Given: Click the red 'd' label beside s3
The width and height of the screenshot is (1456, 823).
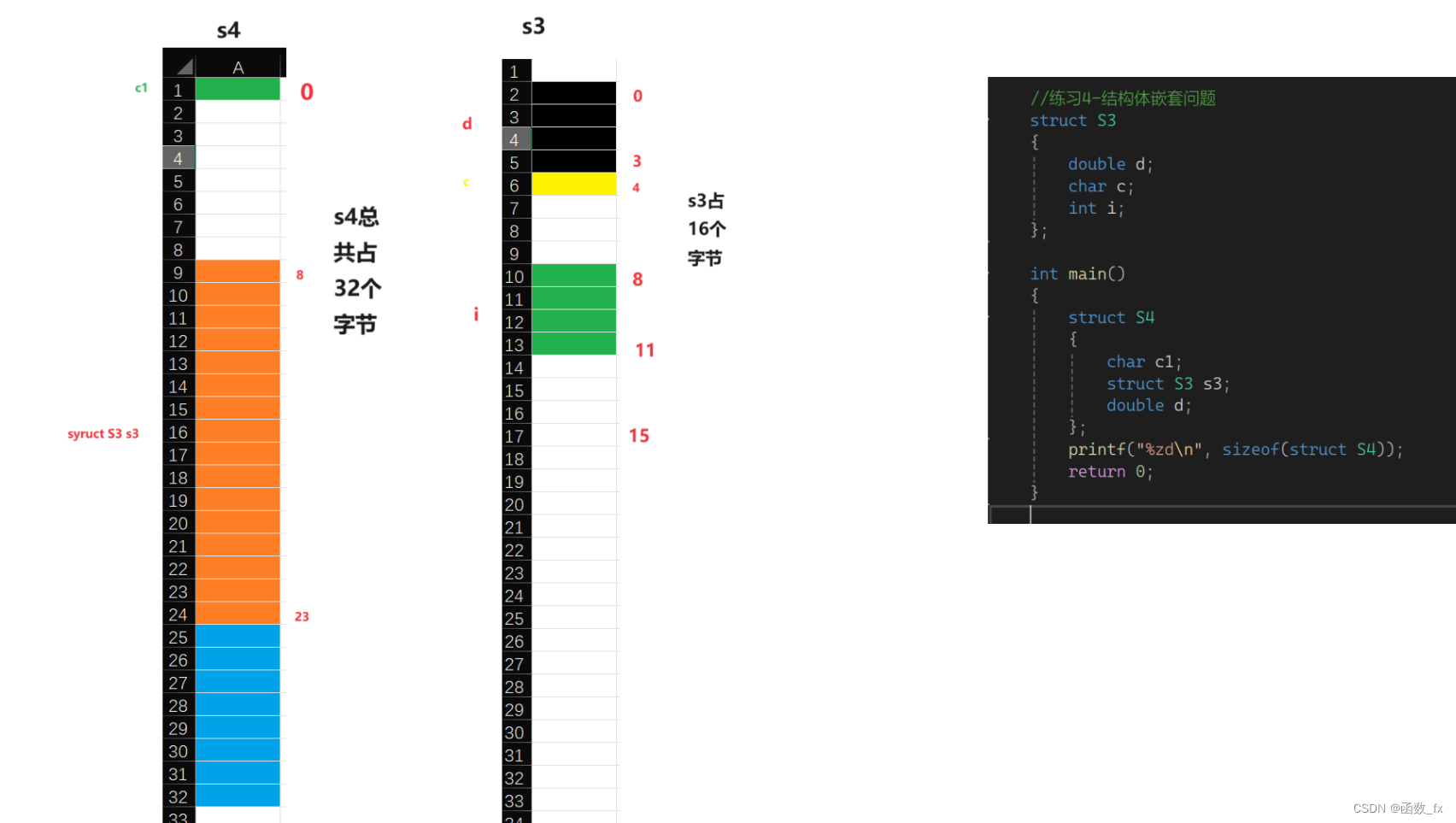Looking at the screenshot, I should (x=467, y=124).
